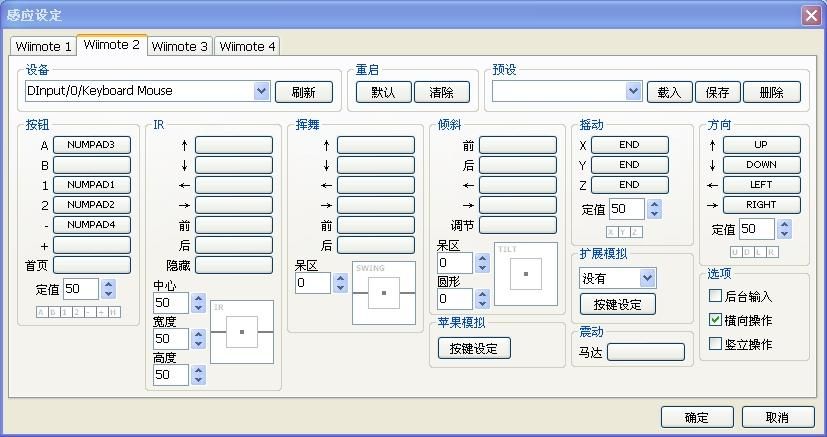Image resolution: width=827 pixels, height=437 pixels.
Task: Click the SWING preview box
Action: coord(384,293)
